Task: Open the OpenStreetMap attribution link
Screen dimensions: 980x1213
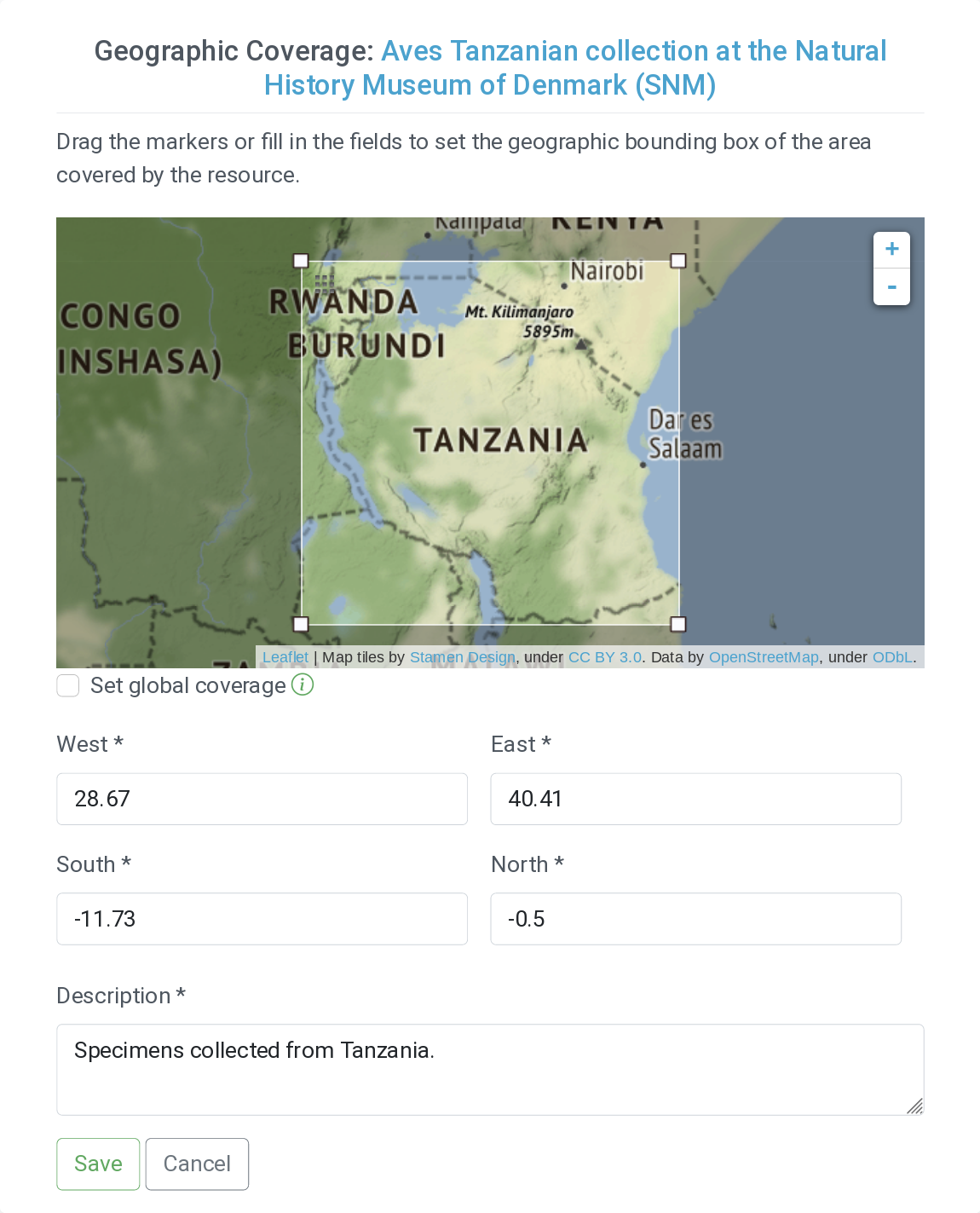Action: coord(763,657)
